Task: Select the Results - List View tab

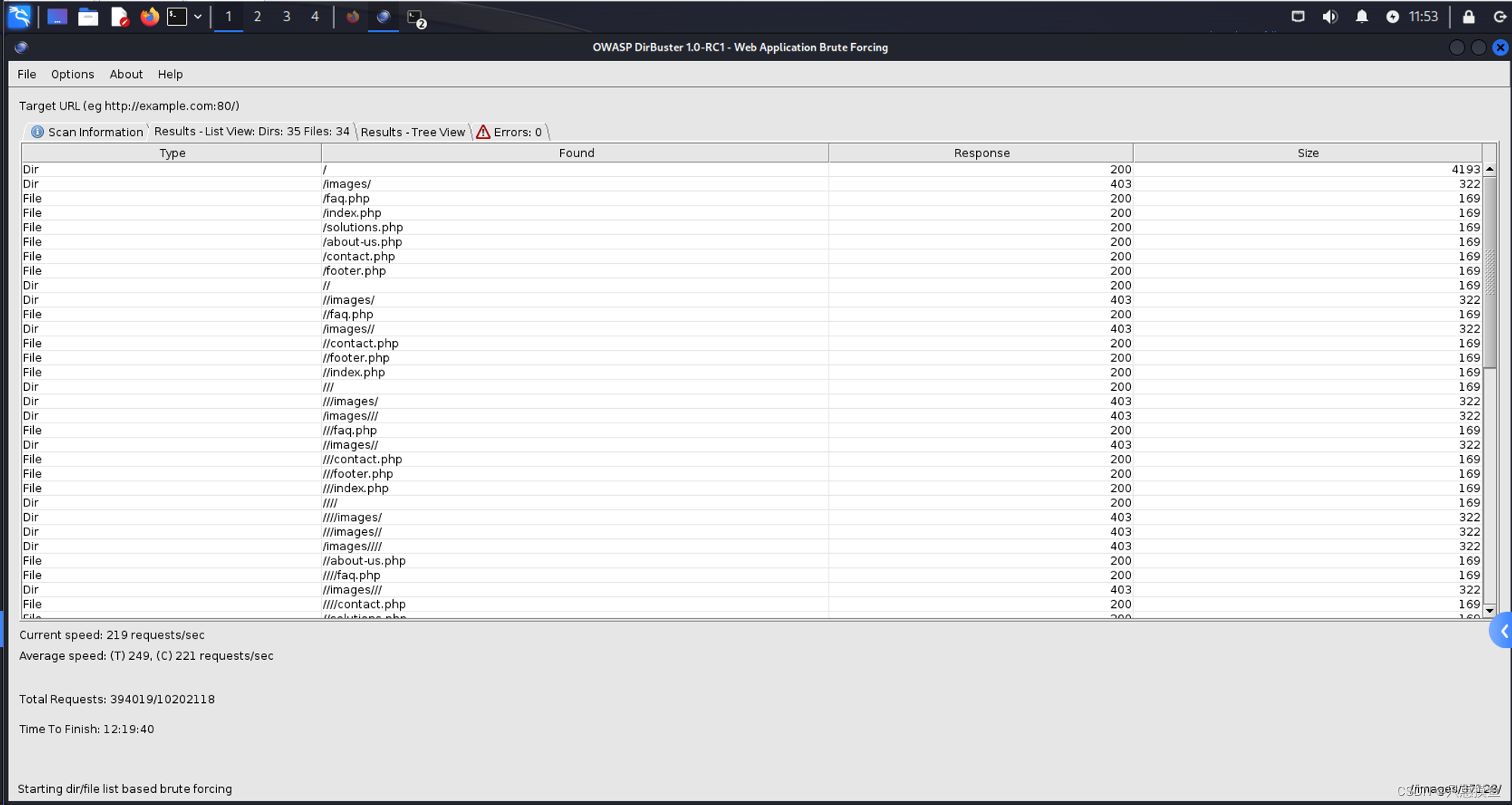Action: (251, 132)
